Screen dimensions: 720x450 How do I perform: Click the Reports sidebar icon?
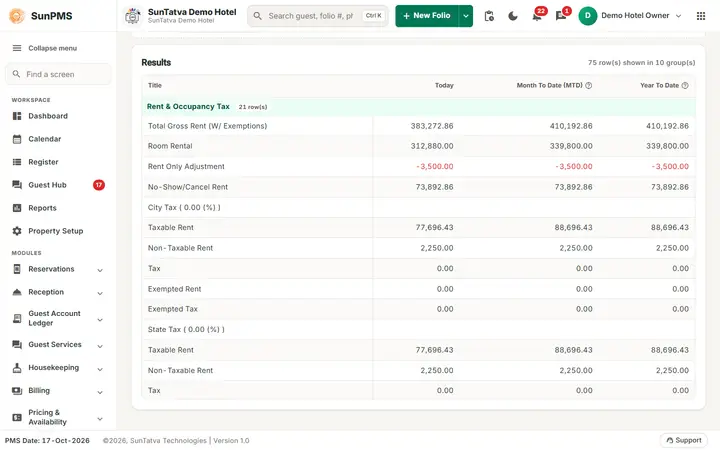(17, 208)
